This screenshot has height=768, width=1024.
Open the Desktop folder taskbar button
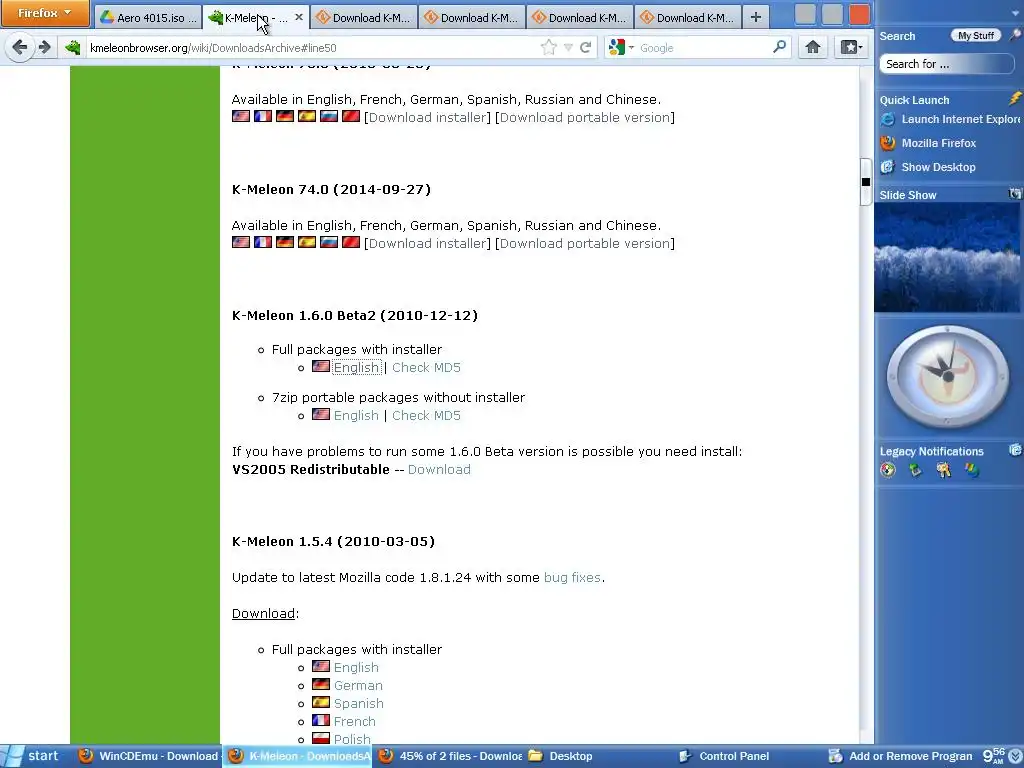562,756
